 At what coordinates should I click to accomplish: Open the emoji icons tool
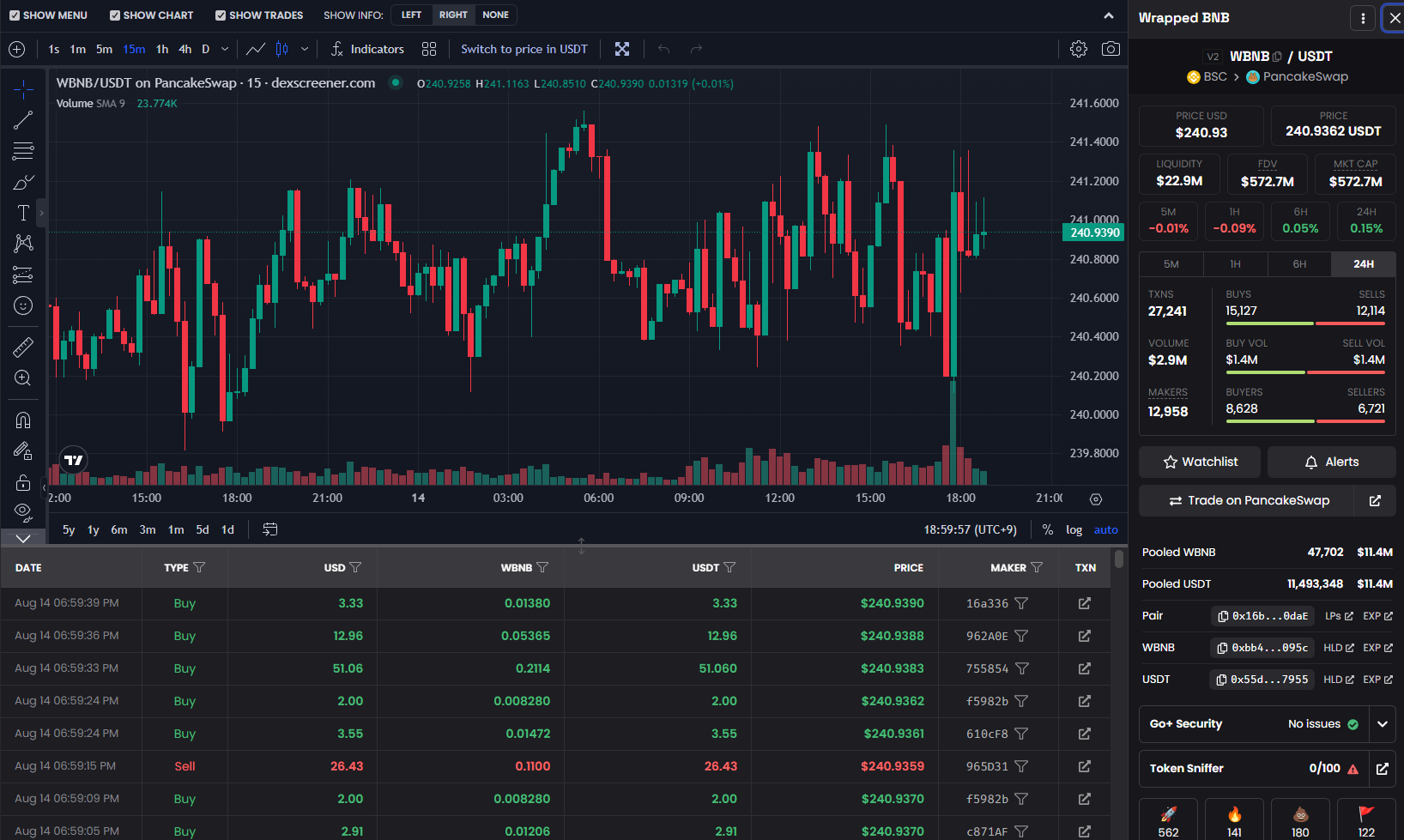click(23, 305)
